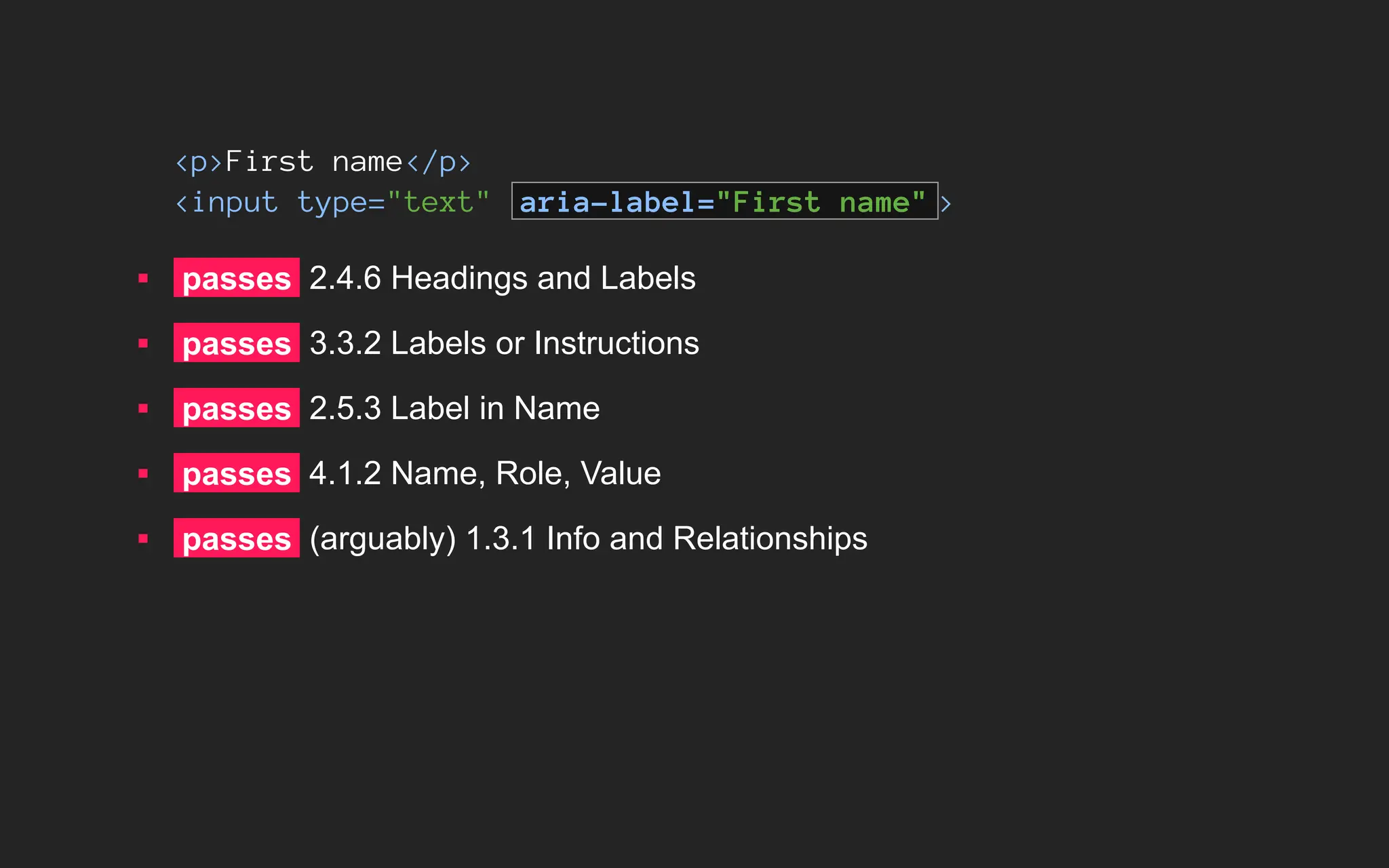Image resolution: width=1389 pixels, height=868 pixels.
Task: Click the '<input type="text"' code text
Action: 332,203
